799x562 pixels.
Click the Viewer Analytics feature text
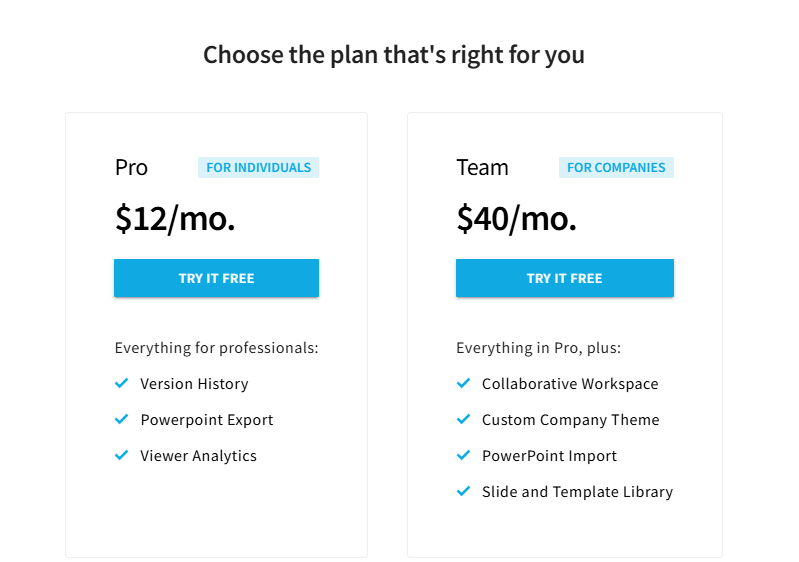click(x=198, y=456)
